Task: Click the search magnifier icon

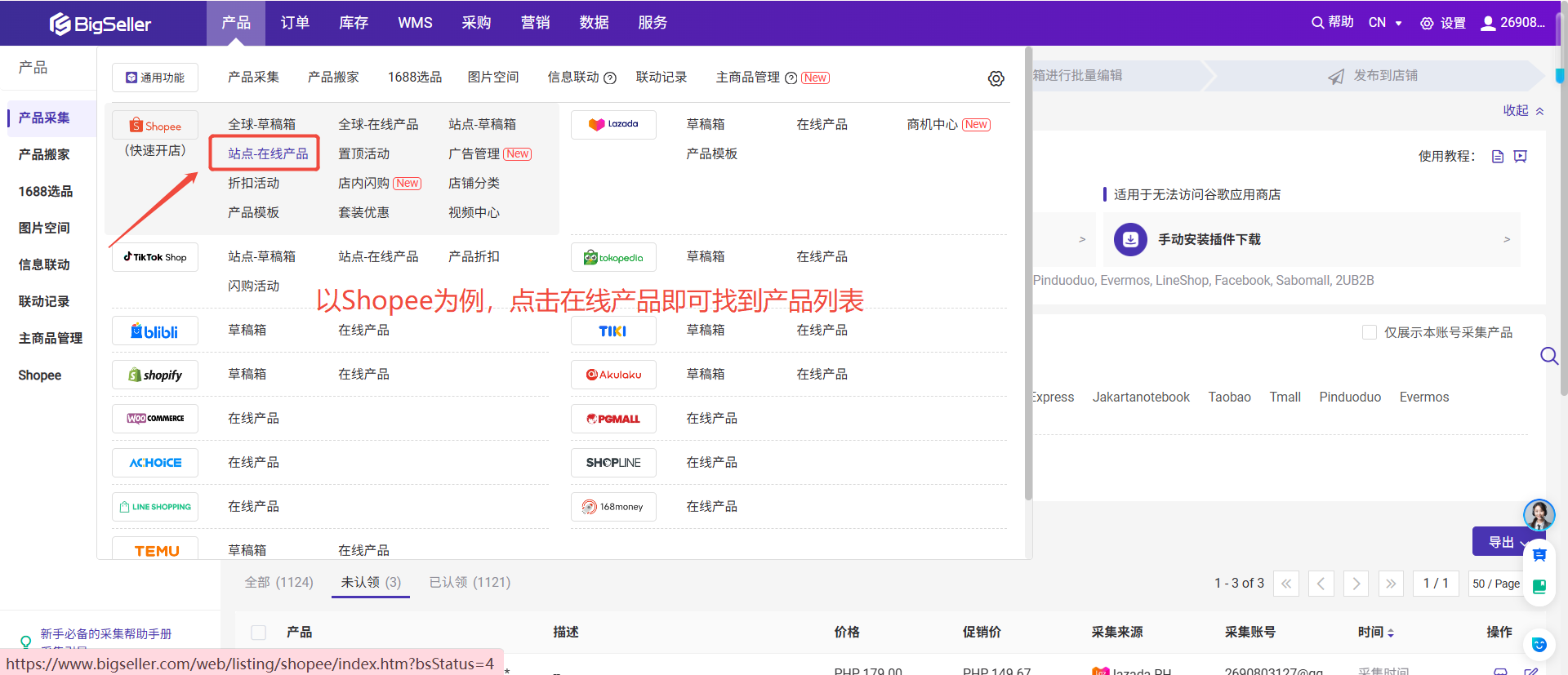Action: tap(1548, 356)
